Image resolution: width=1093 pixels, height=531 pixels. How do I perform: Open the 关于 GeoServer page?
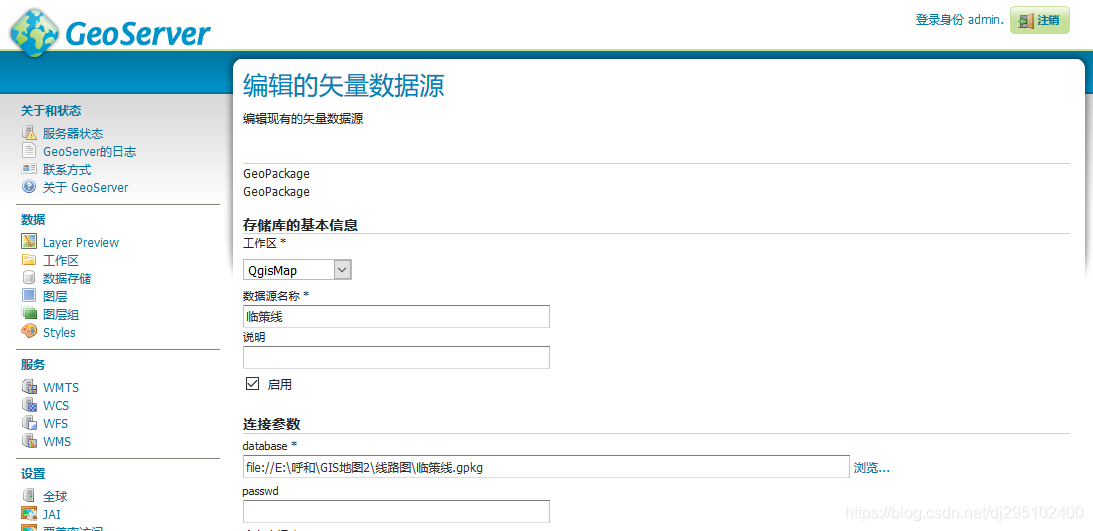tap(86, 187)
